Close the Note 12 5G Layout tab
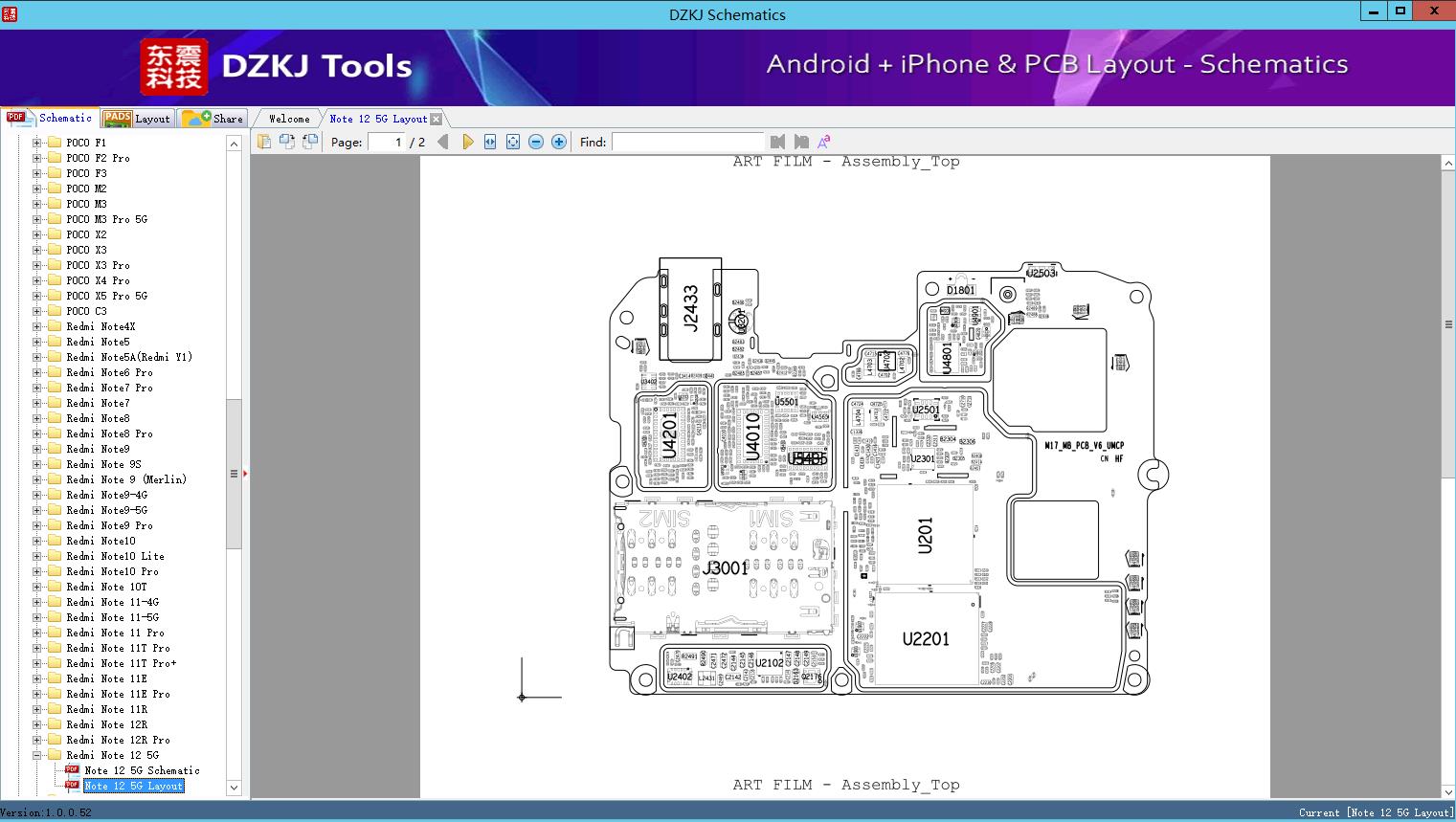Viewport: 1456px width, 822px height. tap(437, 119)
